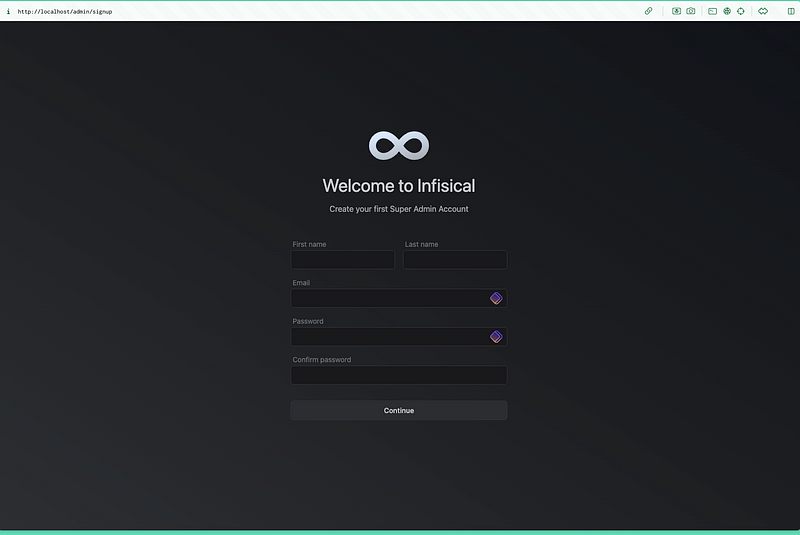Click the Infisical infinity logo
The width and height of the screenshot is (800, 535).
click(x=399, y=146)
